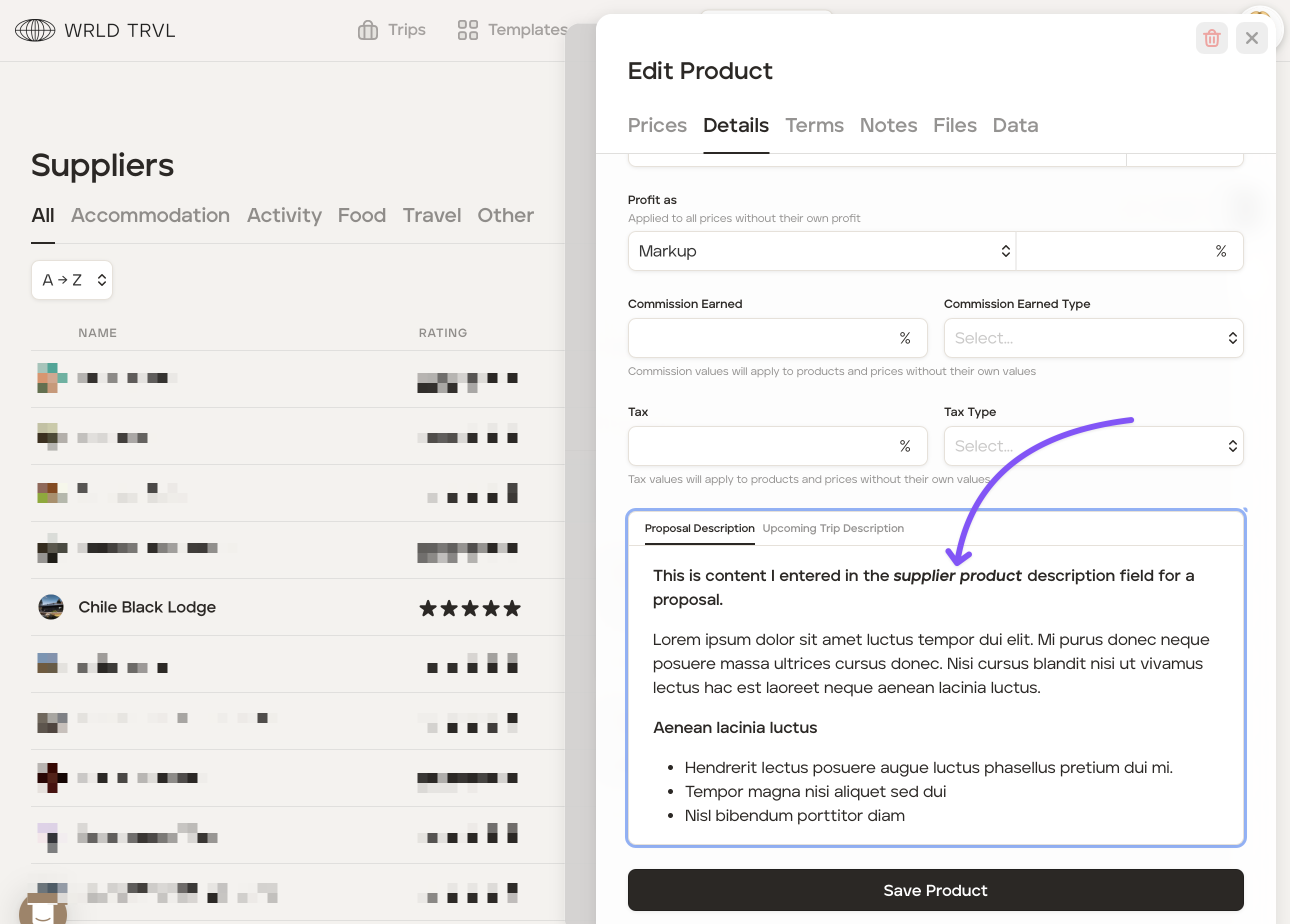
Task: Open the A to Z sort dropdown
Action: [72, 280]
